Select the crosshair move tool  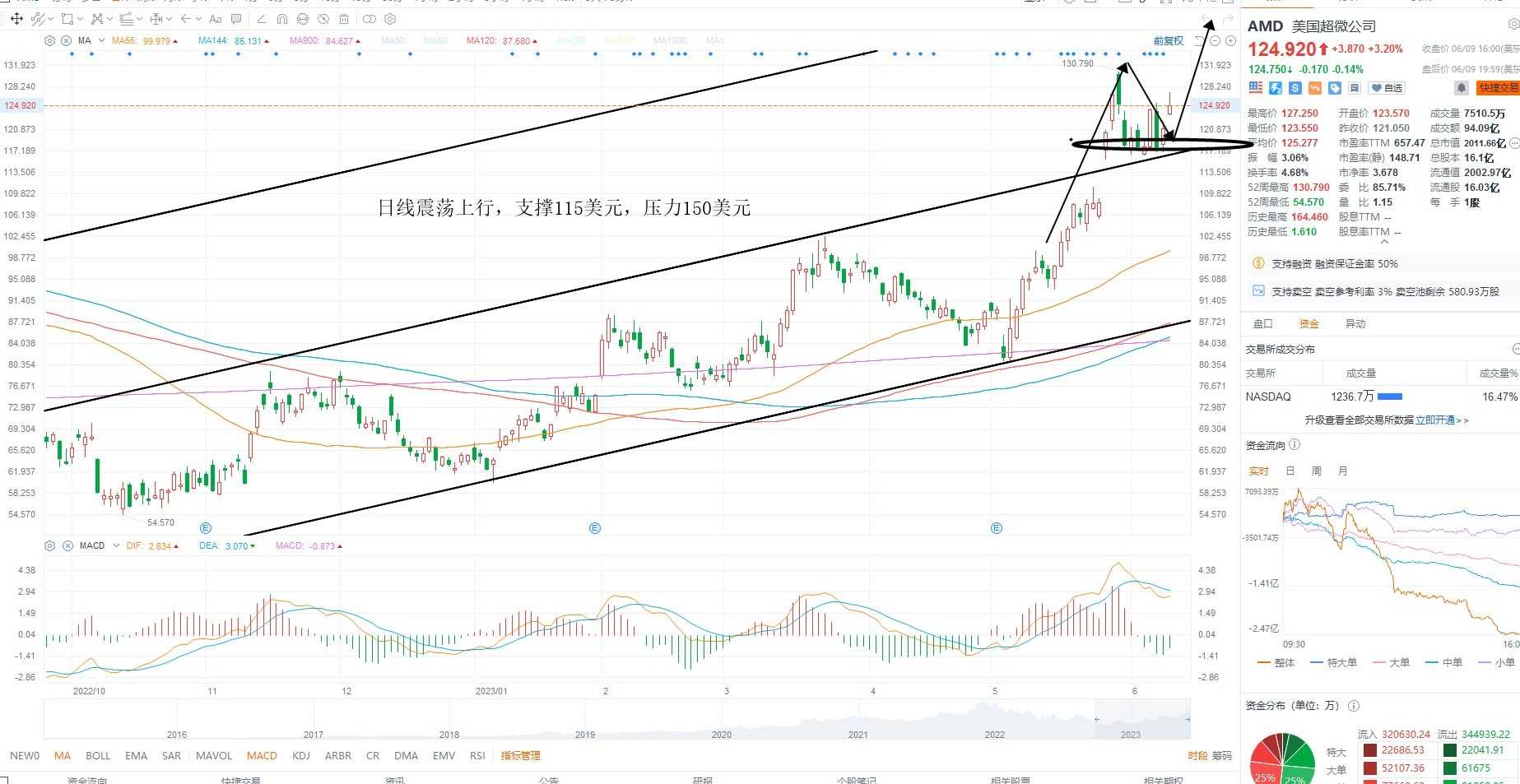point(16,18)
